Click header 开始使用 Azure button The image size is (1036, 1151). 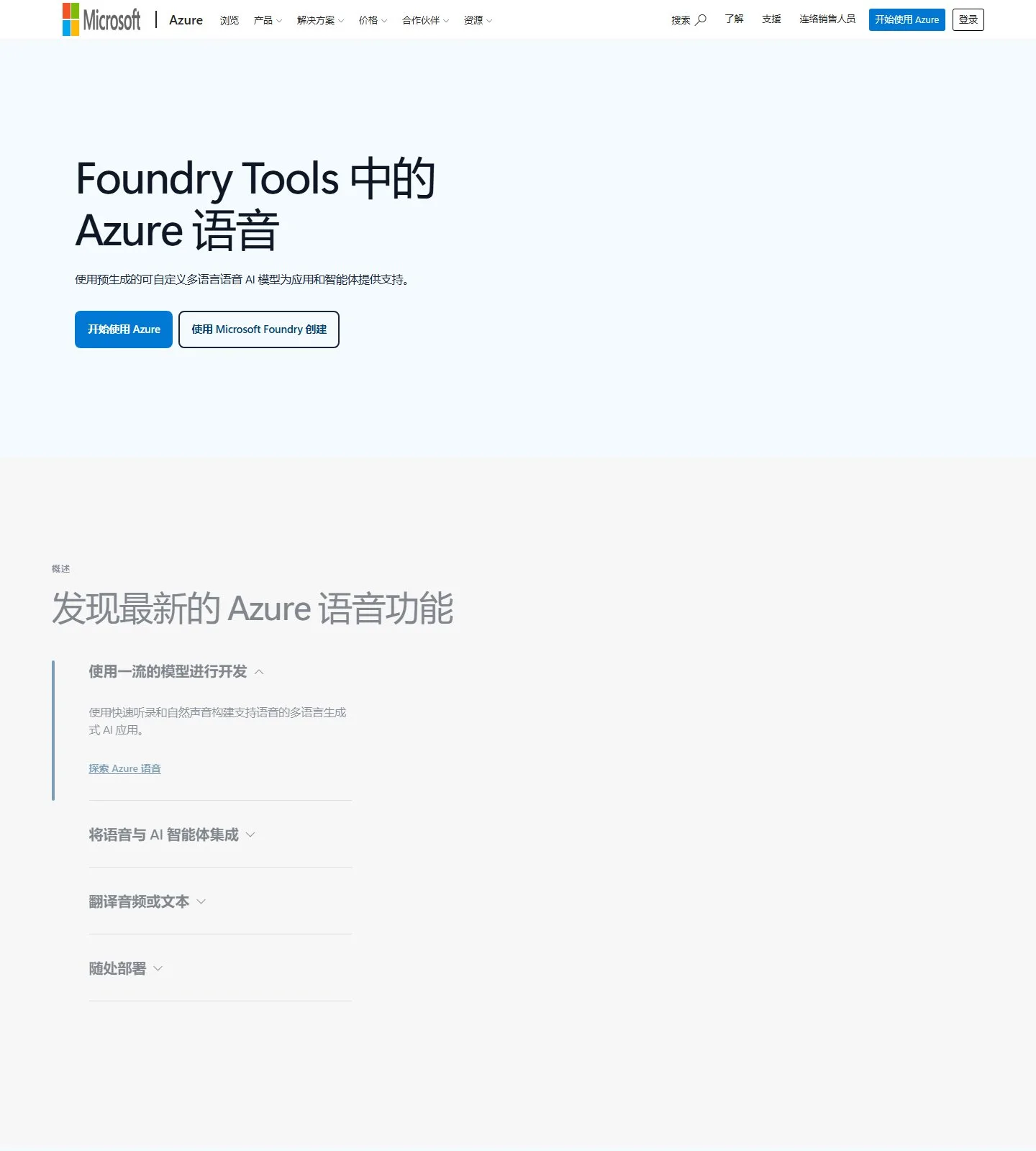(x=906, y=19)
